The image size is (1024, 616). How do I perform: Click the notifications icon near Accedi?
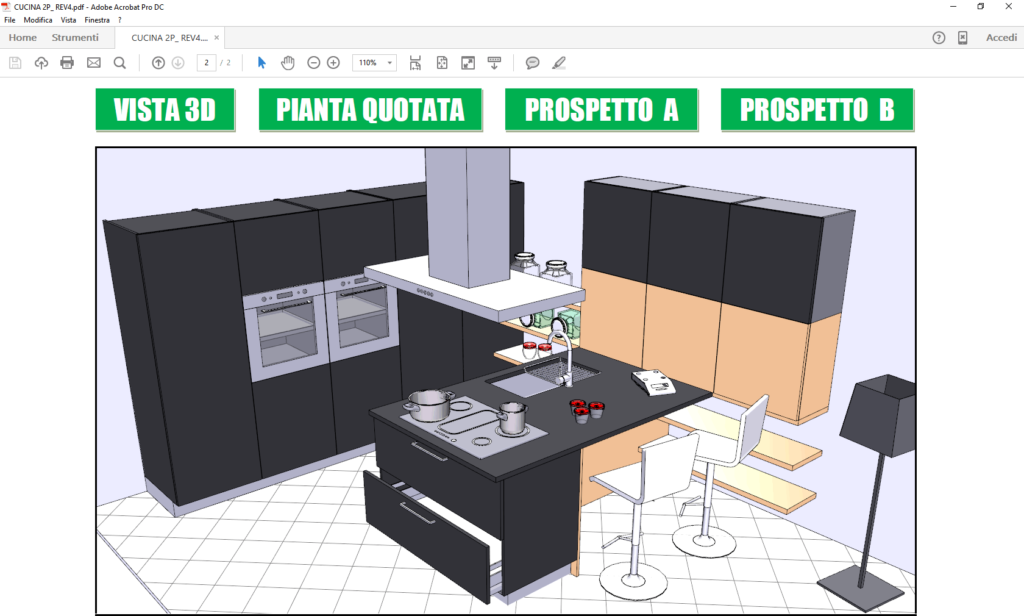[x=963, y=38]
